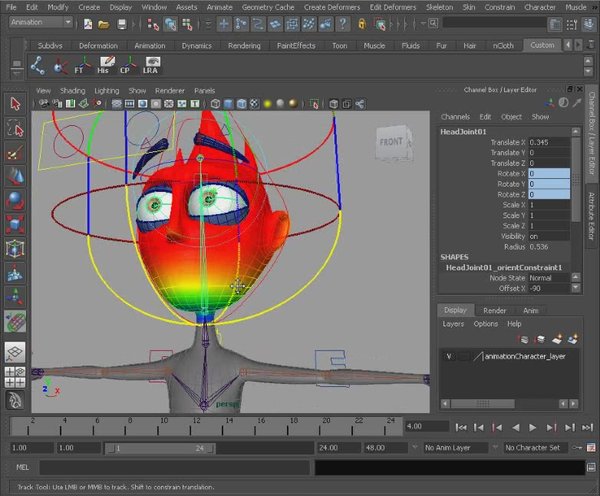The image size is (600, 496).
Task: Activate the Lasso select tool
Action: [15, 128]
